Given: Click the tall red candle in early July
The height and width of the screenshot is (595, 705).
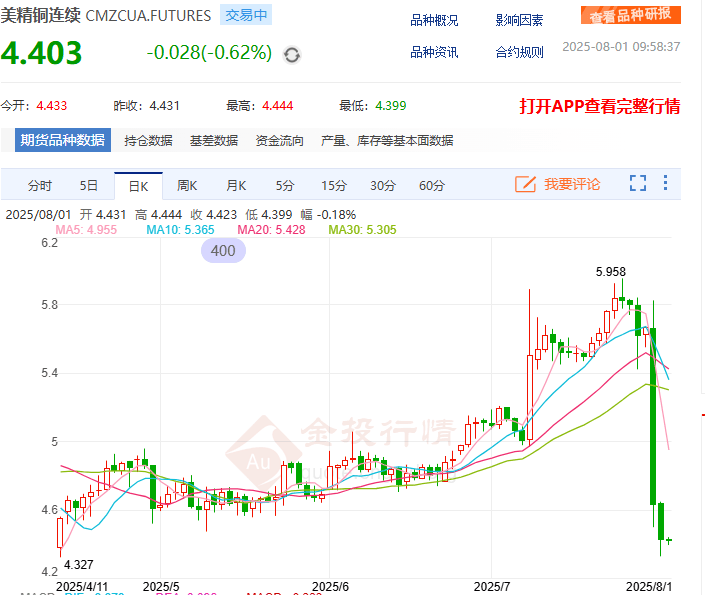Looking at the screenshot, I should 530,396.
